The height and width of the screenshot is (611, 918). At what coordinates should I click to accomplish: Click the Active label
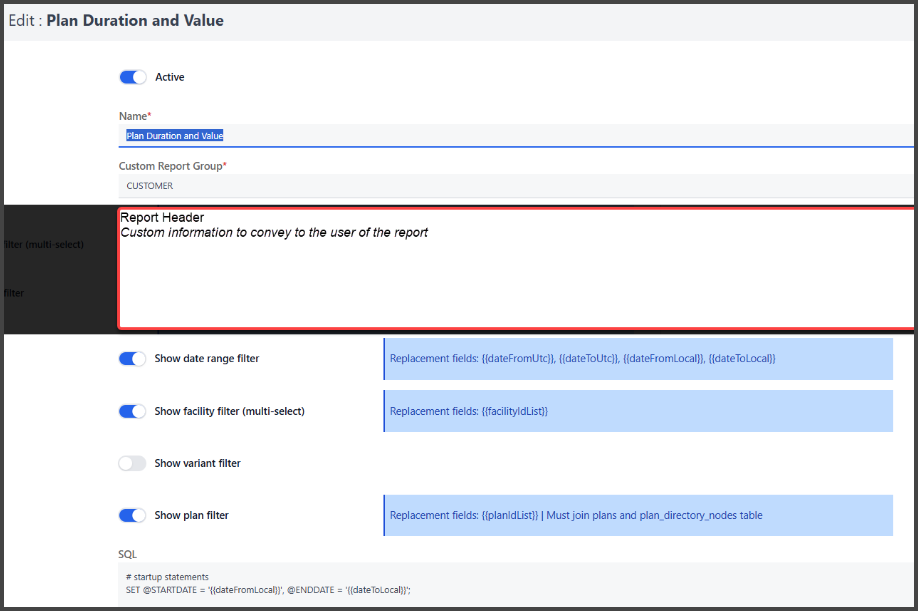click(x=170, y=77)
